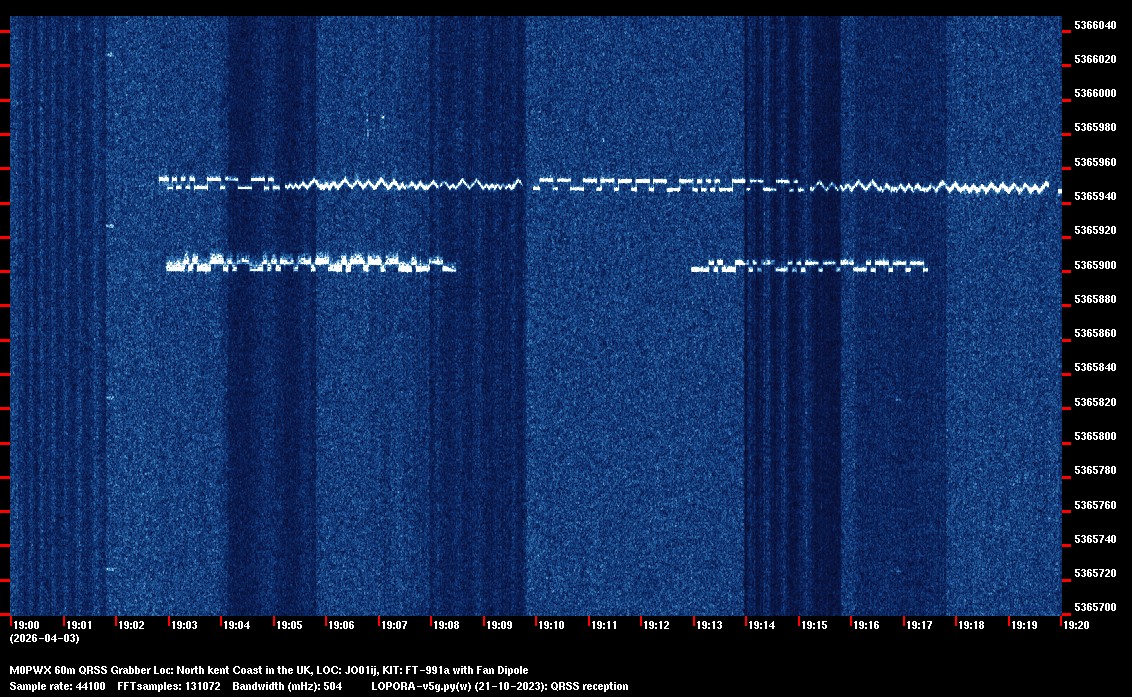Screen dimensions: 1132x697
Task: Select the 5365700 frequency scale label
Action: (1095, 608)
